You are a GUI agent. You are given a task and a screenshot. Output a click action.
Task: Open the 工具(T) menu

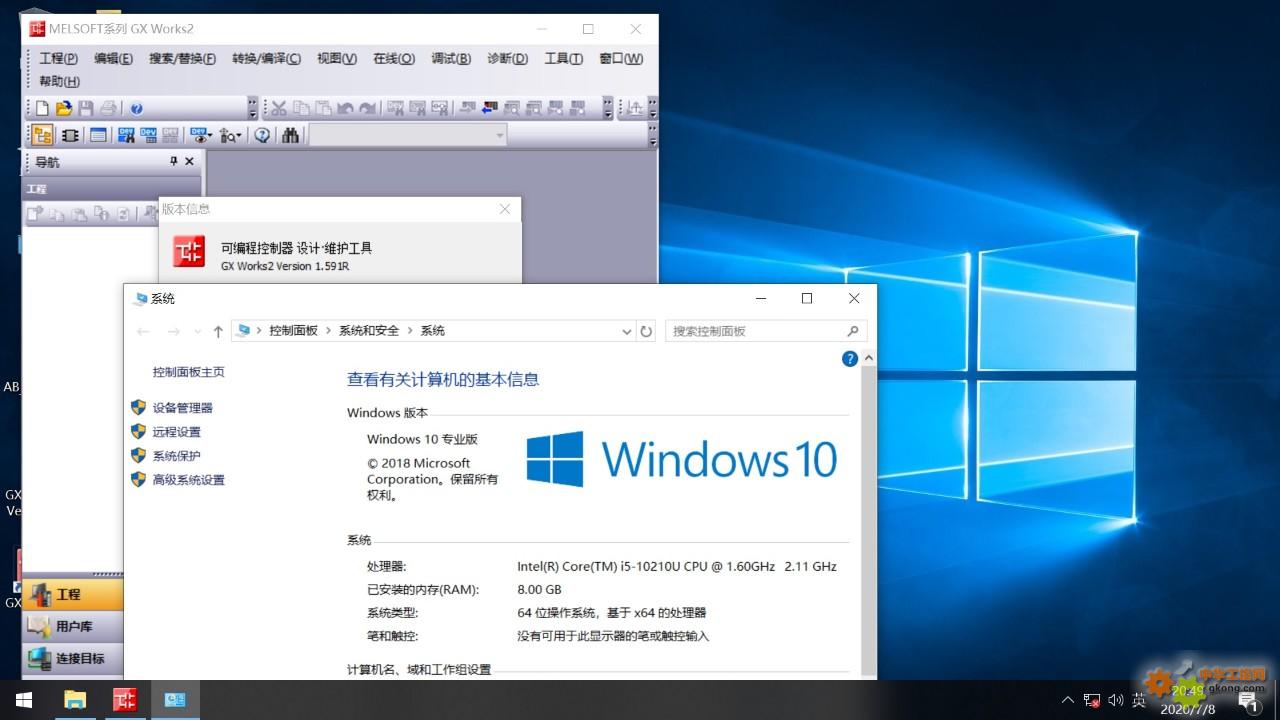point(563,58)
